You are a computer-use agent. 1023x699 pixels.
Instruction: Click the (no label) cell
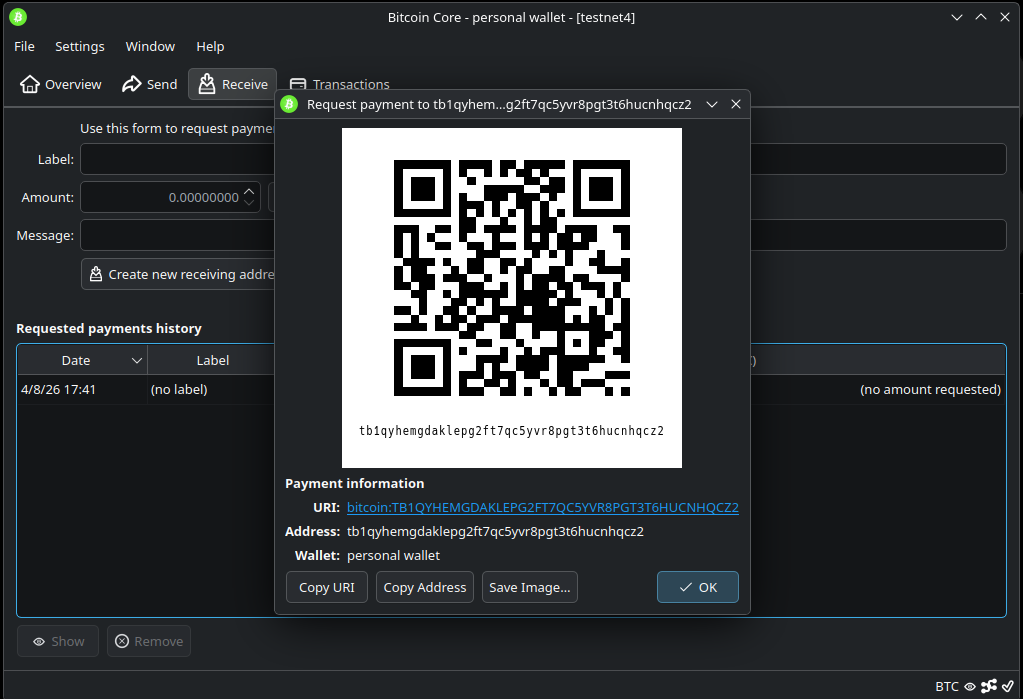[179, 390]
